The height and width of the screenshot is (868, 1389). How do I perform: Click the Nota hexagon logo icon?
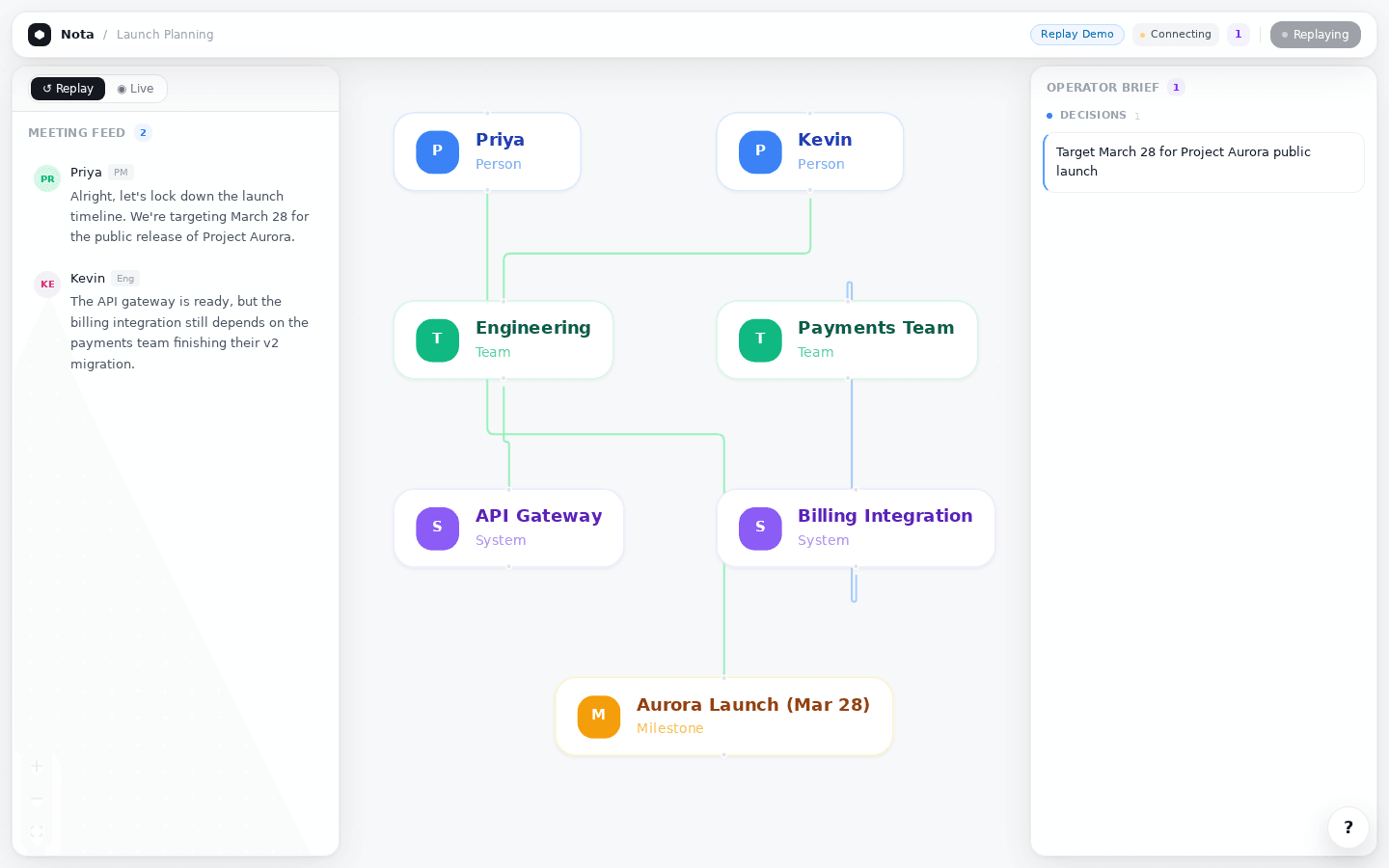click(x=40, y=35)
